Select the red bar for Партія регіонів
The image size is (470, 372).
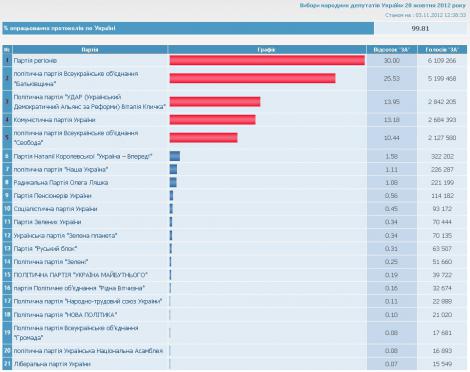[x=267, y=60]
